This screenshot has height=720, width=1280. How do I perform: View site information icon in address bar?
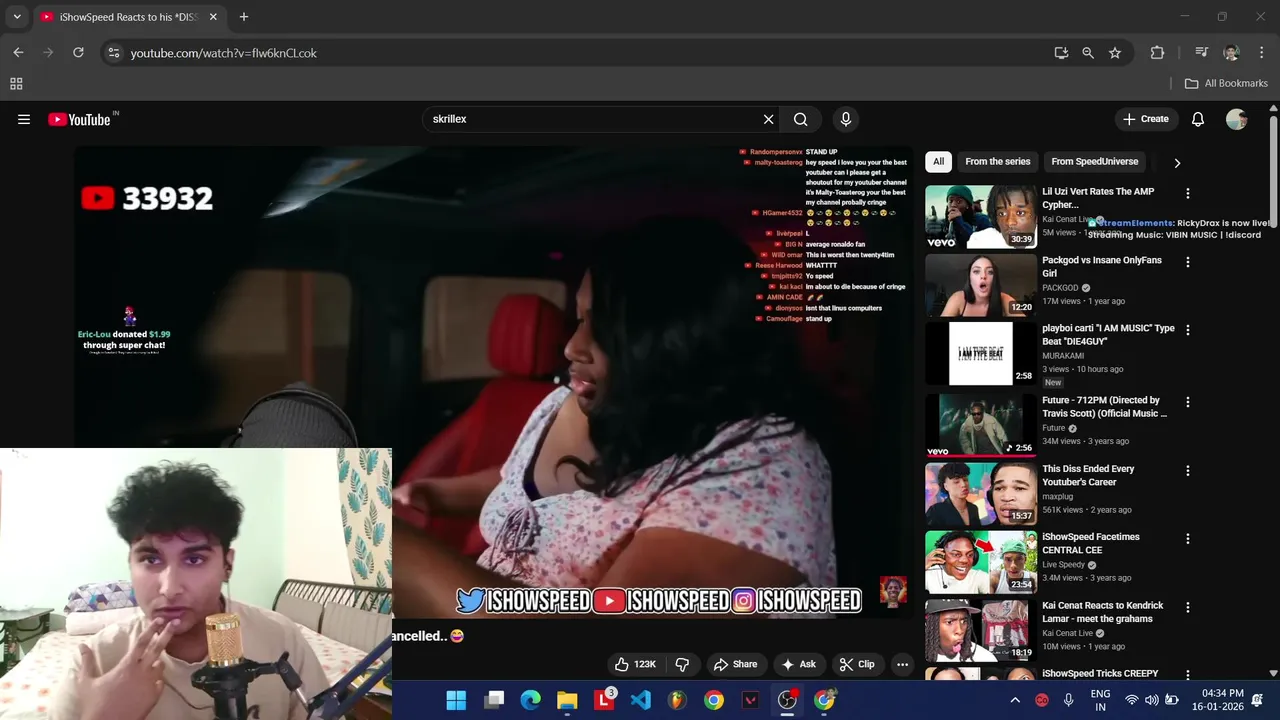(113, 53)
